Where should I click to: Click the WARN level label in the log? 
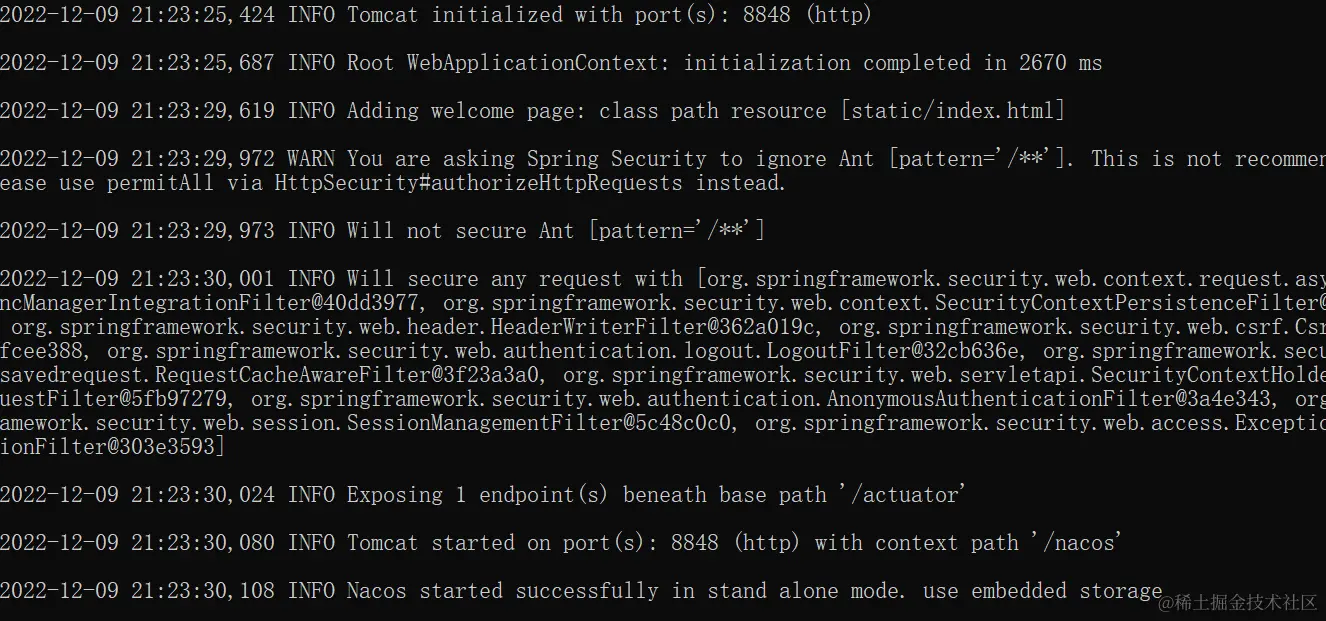310,159
